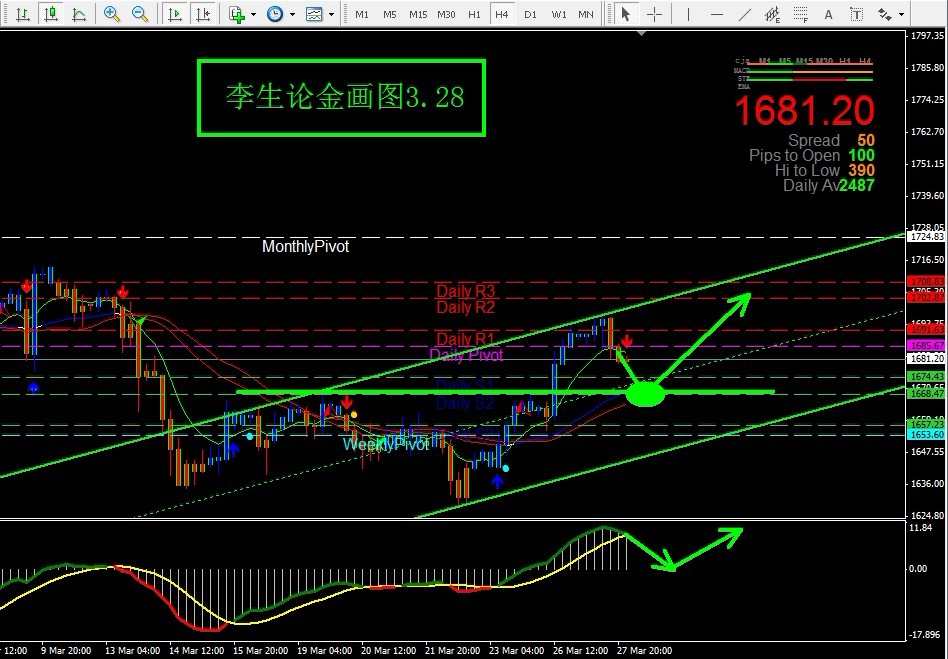The width and height of the screenshot is (948, 659).
Task: Select the trendline drawing tool
Action: [x=743, y=14]
